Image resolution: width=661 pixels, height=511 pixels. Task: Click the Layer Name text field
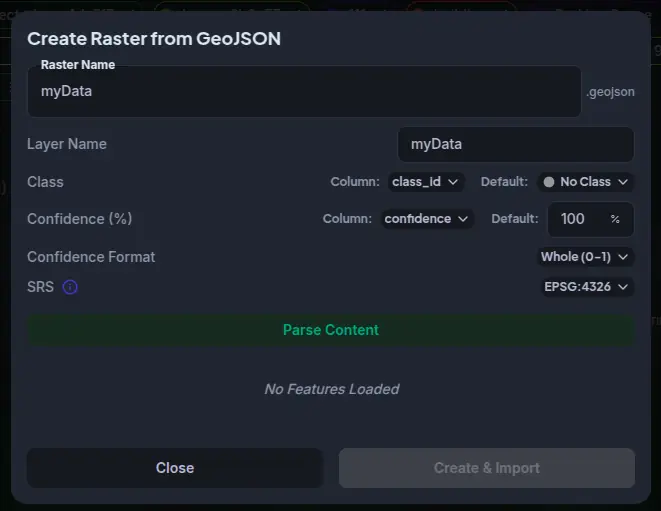pos(516,144)
